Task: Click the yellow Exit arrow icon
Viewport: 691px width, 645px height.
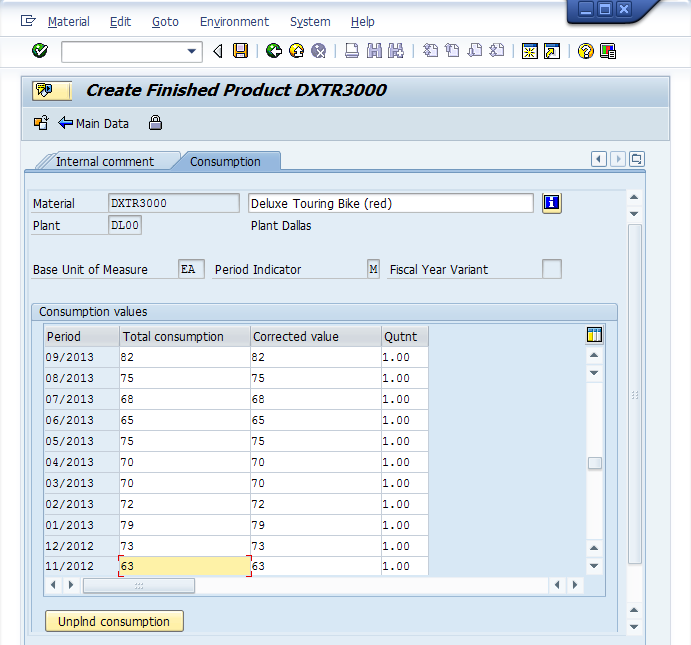Action: [297, 51]
